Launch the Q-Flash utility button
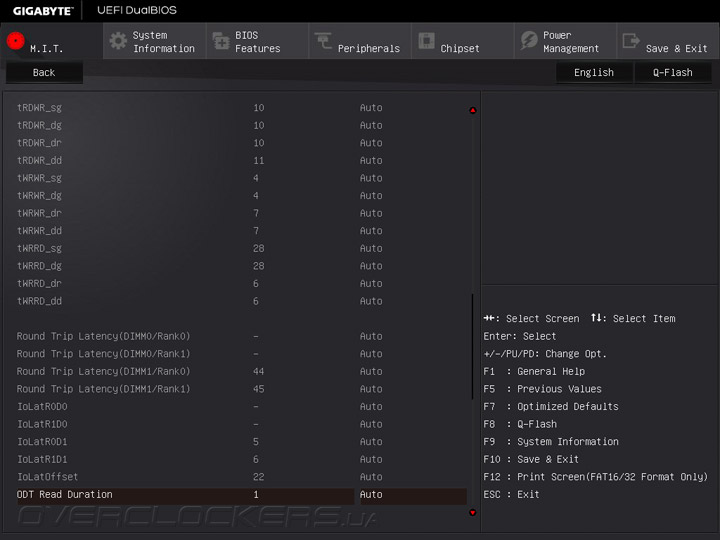This screenshot has height=540, width=720. coord(673,73)
